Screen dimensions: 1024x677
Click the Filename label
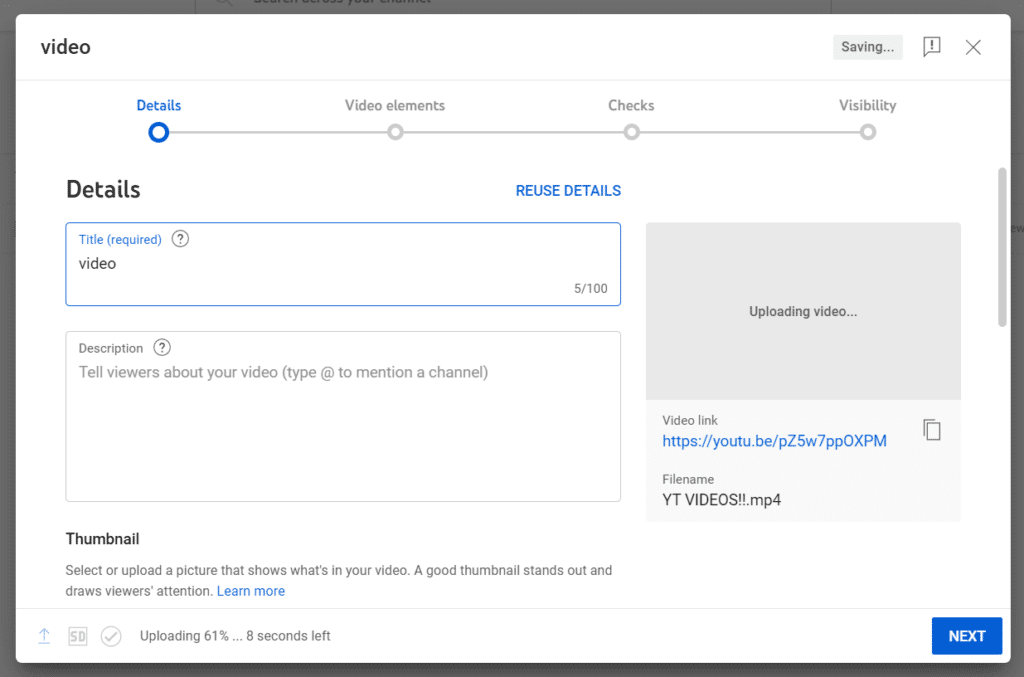688,479
